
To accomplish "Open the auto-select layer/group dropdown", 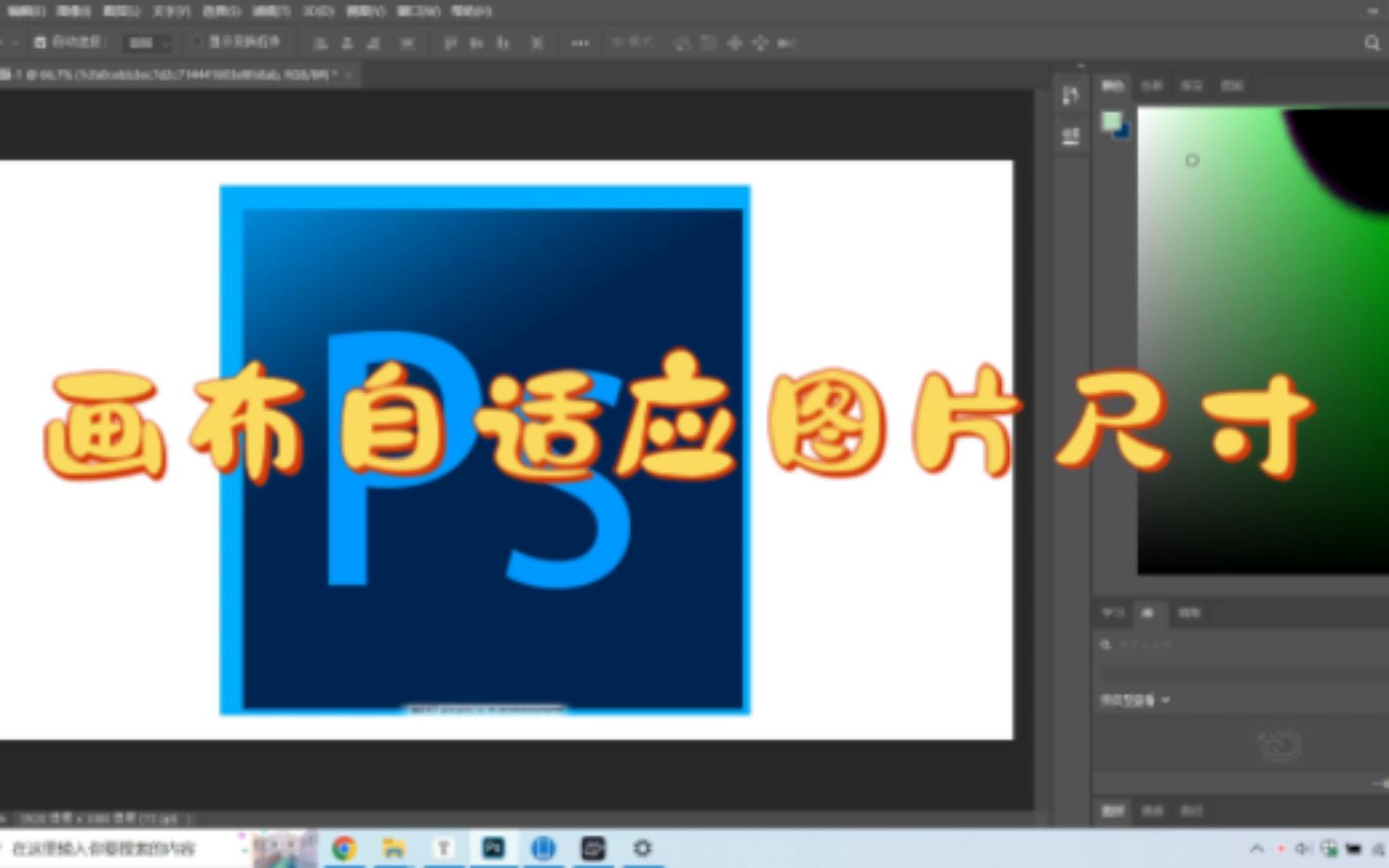I will point(147,43).
